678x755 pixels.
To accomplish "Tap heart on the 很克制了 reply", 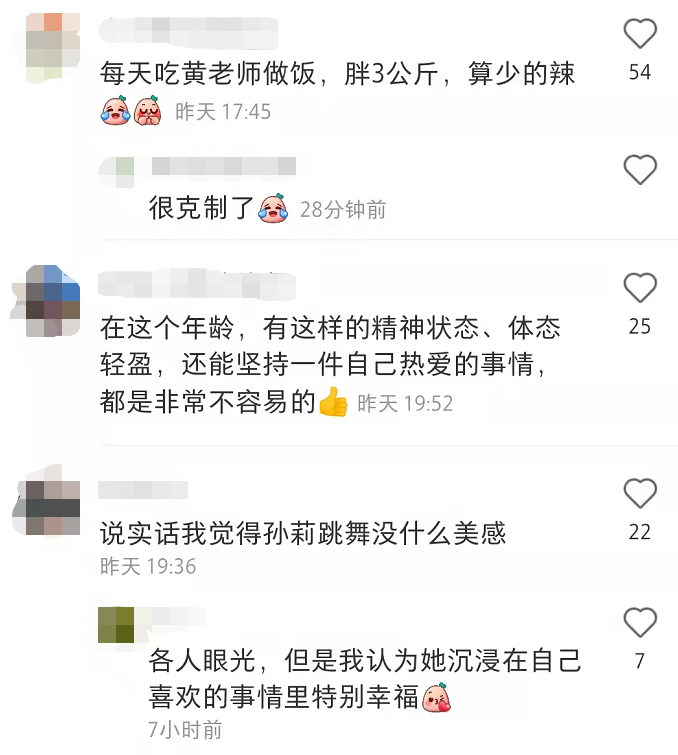I will coord(640,169).
